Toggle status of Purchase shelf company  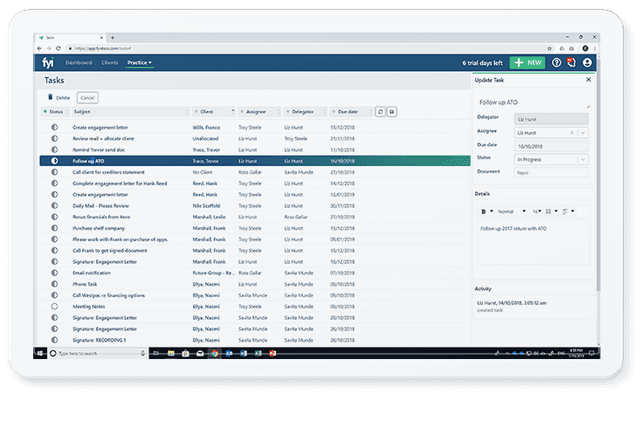(54, 228)
